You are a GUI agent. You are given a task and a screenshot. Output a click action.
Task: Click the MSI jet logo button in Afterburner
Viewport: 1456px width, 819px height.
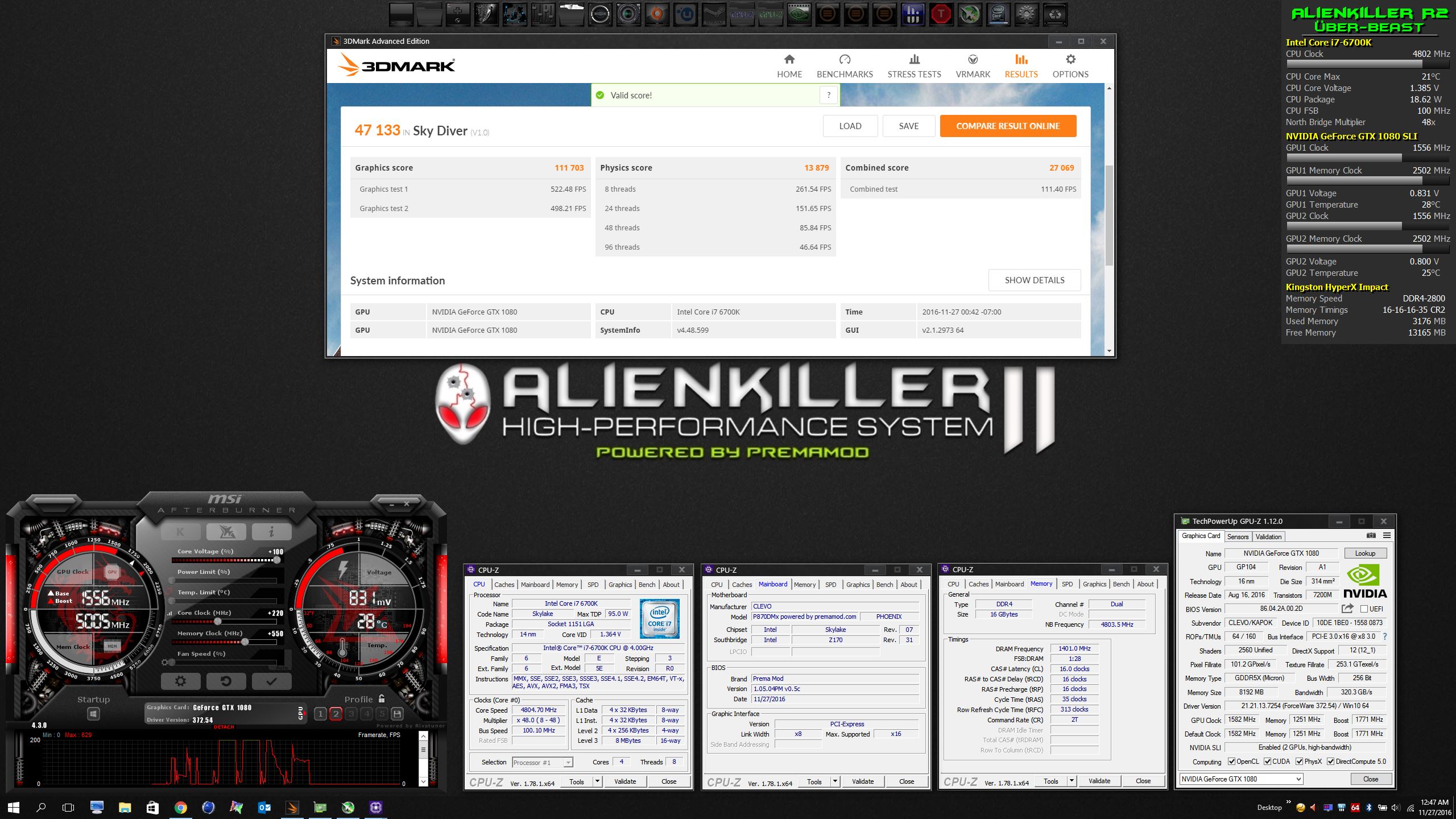(x=226, y=532)
